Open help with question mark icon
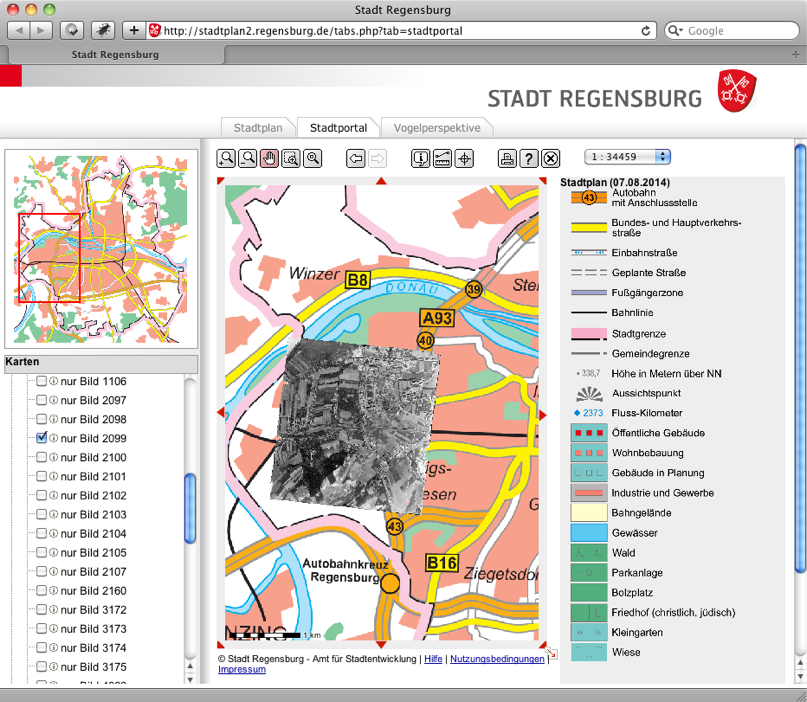 529,159
